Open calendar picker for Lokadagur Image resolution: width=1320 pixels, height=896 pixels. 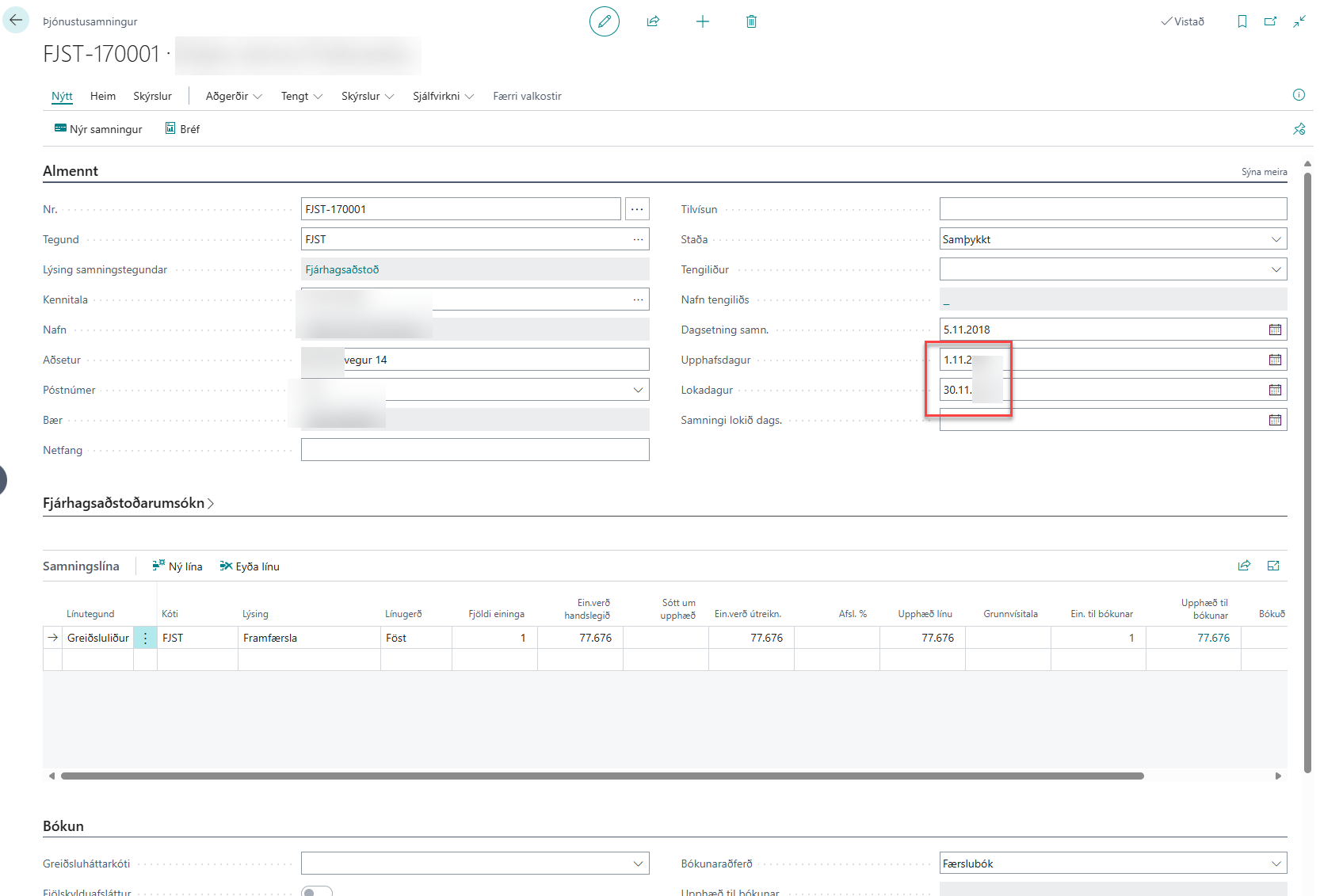1275,390
